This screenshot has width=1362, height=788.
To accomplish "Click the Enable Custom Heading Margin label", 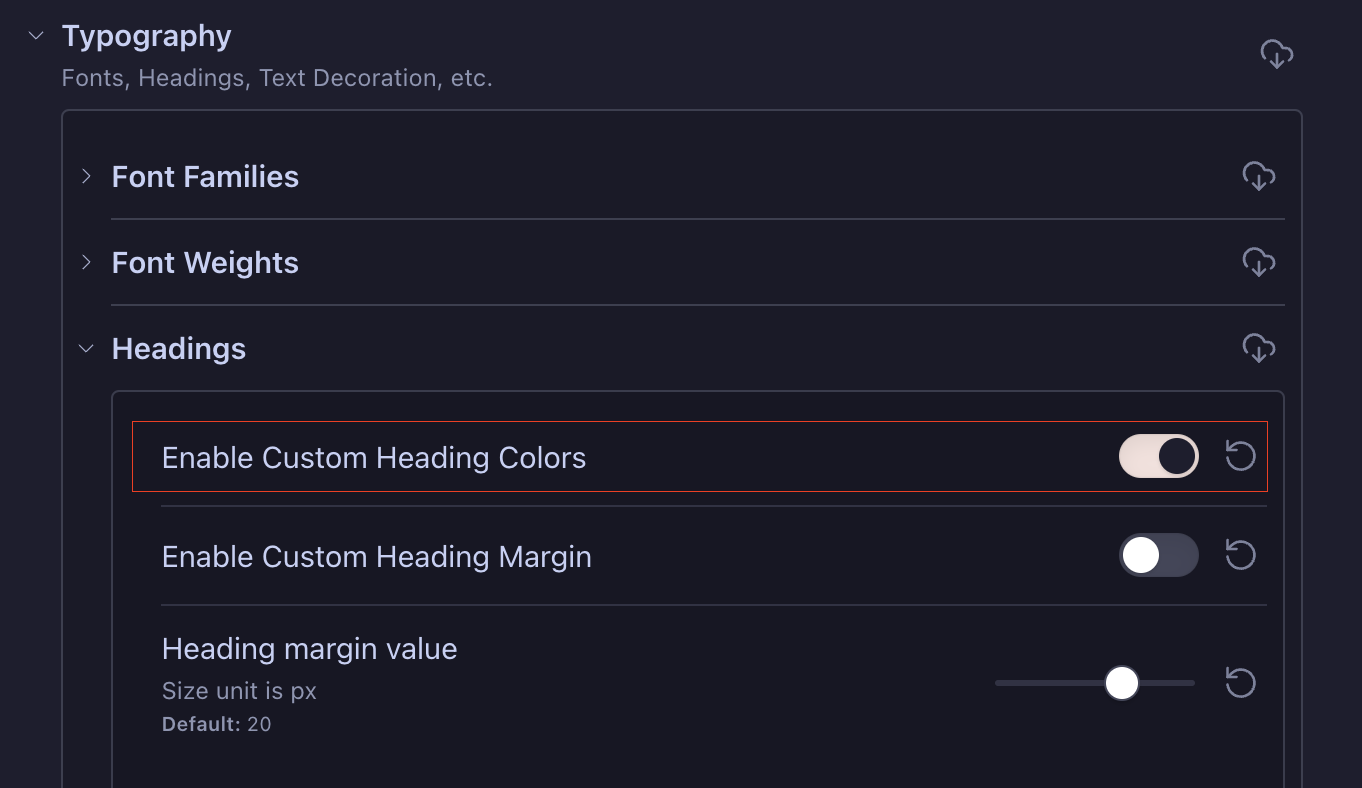I will (x=376, y=557).
